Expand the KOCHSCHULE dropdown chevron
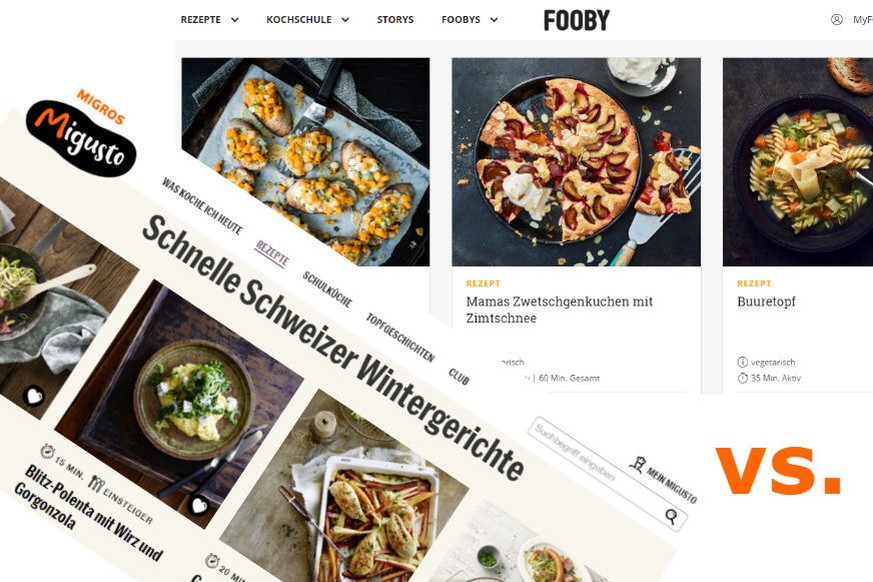The width and height of the screenshot is (873, 582). click(x=345, y=20)
